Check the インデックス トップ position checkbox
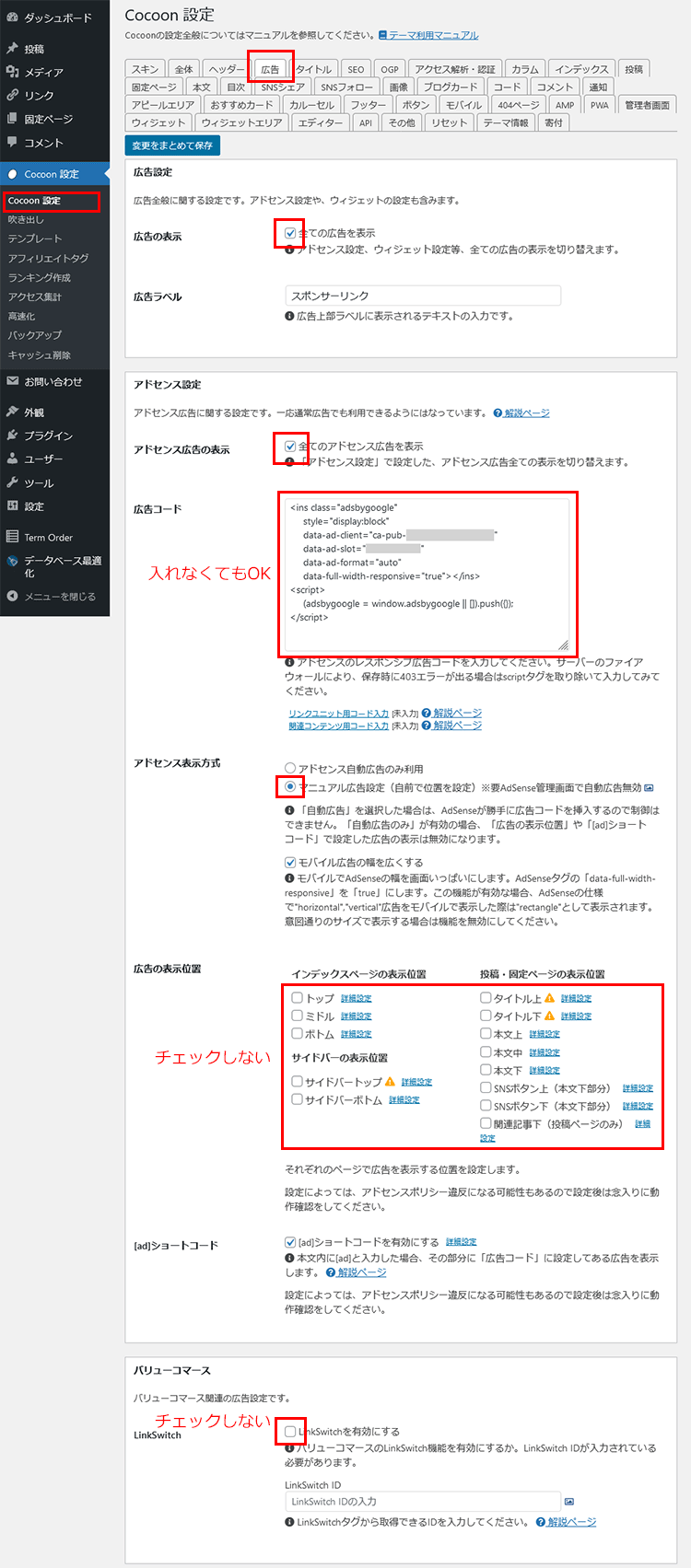The height and width of the screenshot is (1568, 691). [x=297, y=997]
